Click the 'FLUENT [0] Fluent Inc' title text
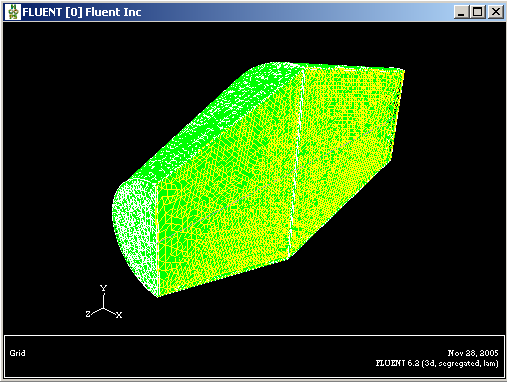The width and height of the screenshot is (507, 382). pyautogui.click(x=82, y=12)
